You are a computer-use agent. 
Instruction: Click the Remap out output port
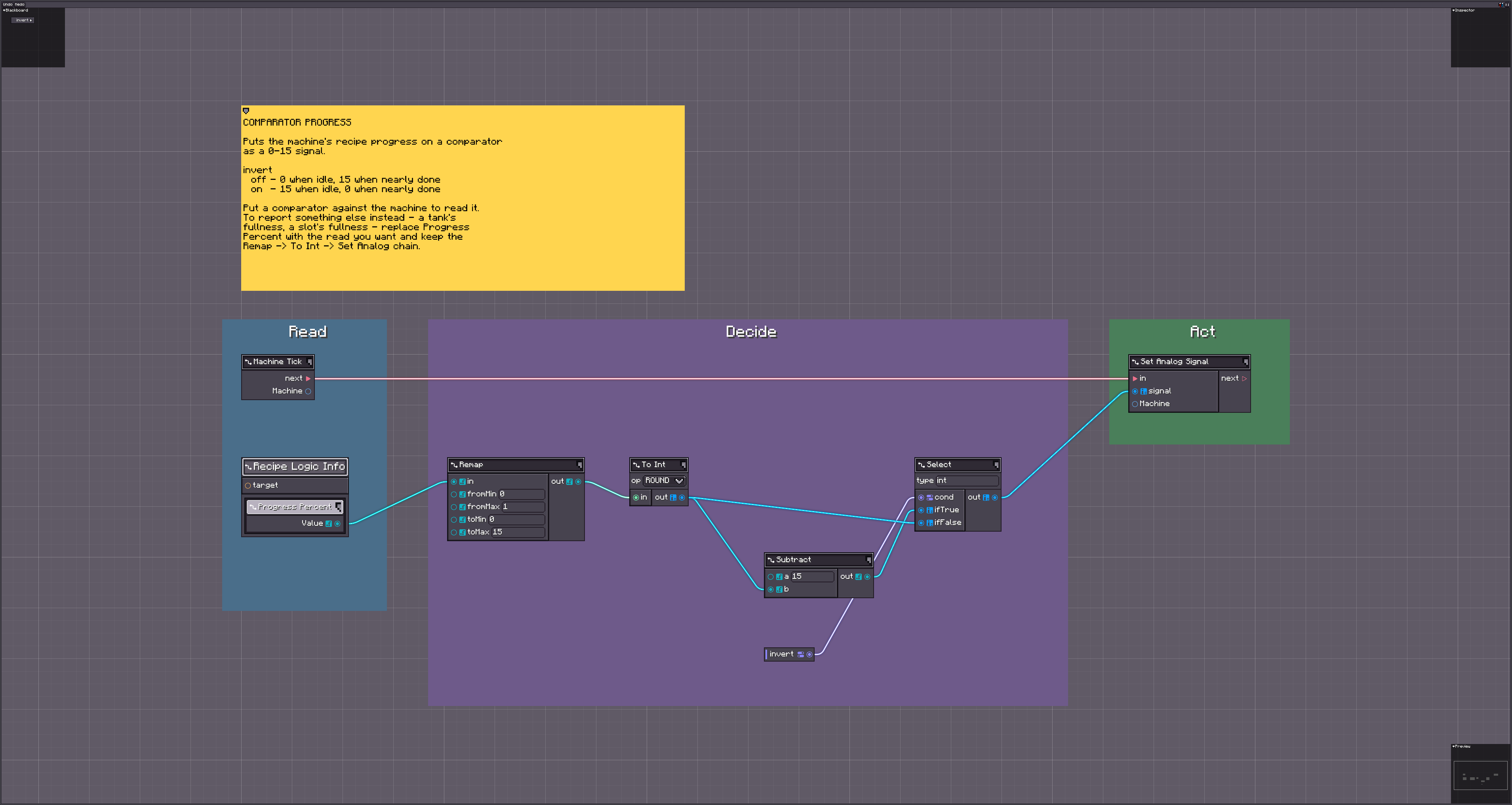(578, 481)
